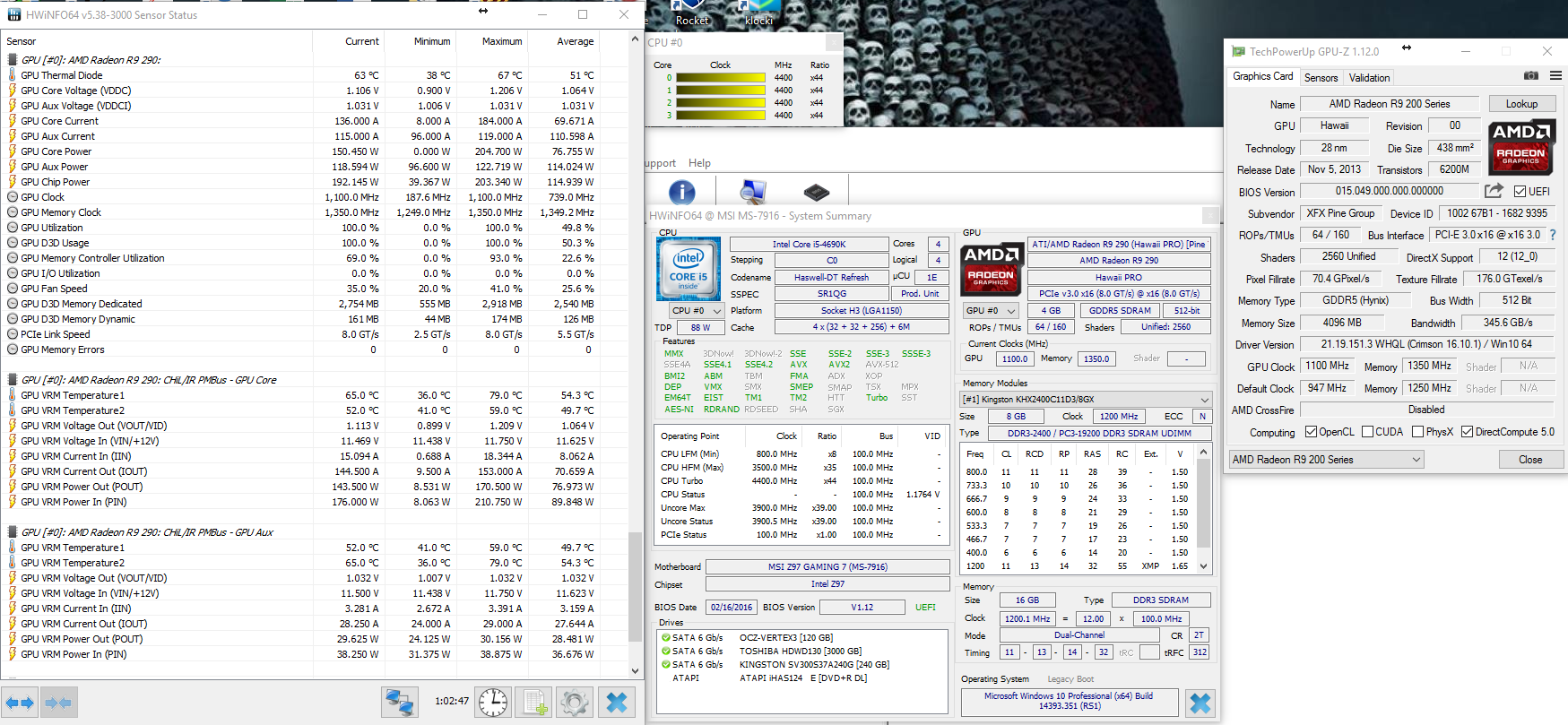Click the blue info icon in HWiNFO toolbar
This screenshot has width=1568, height=725.
tap(682, 192)
